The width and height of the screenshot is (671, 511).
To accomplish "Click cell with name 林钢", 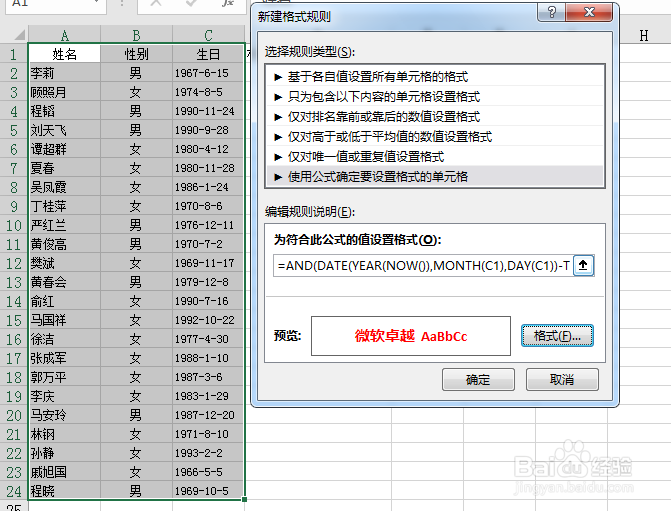I will click(x=64, y=434).
